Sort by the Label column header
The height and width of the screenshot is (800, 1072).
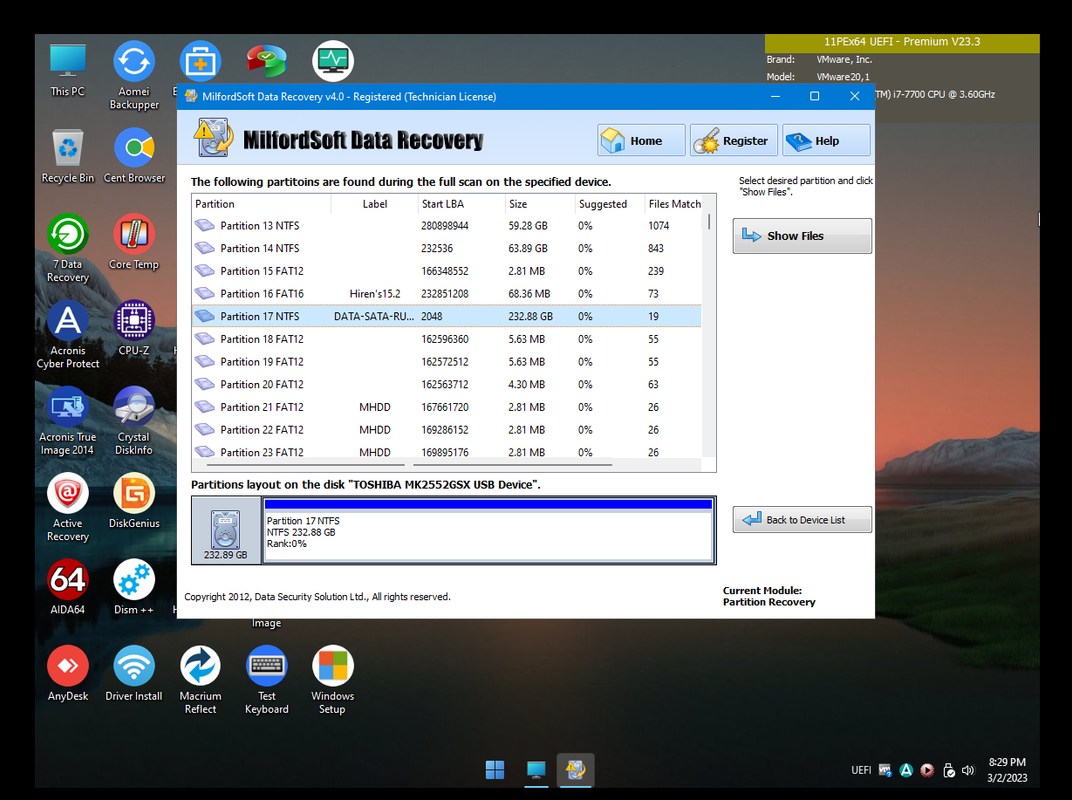375,204
